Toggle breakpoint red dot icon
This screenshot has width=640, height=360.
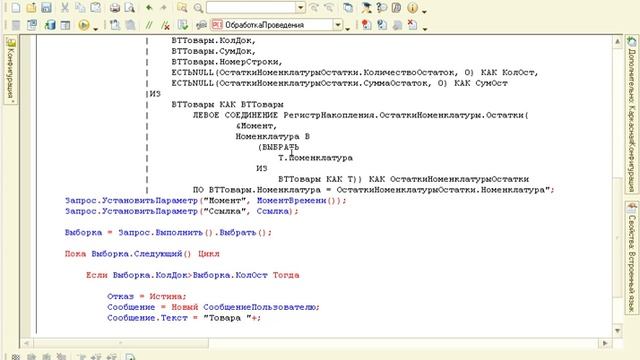point(367,25)
